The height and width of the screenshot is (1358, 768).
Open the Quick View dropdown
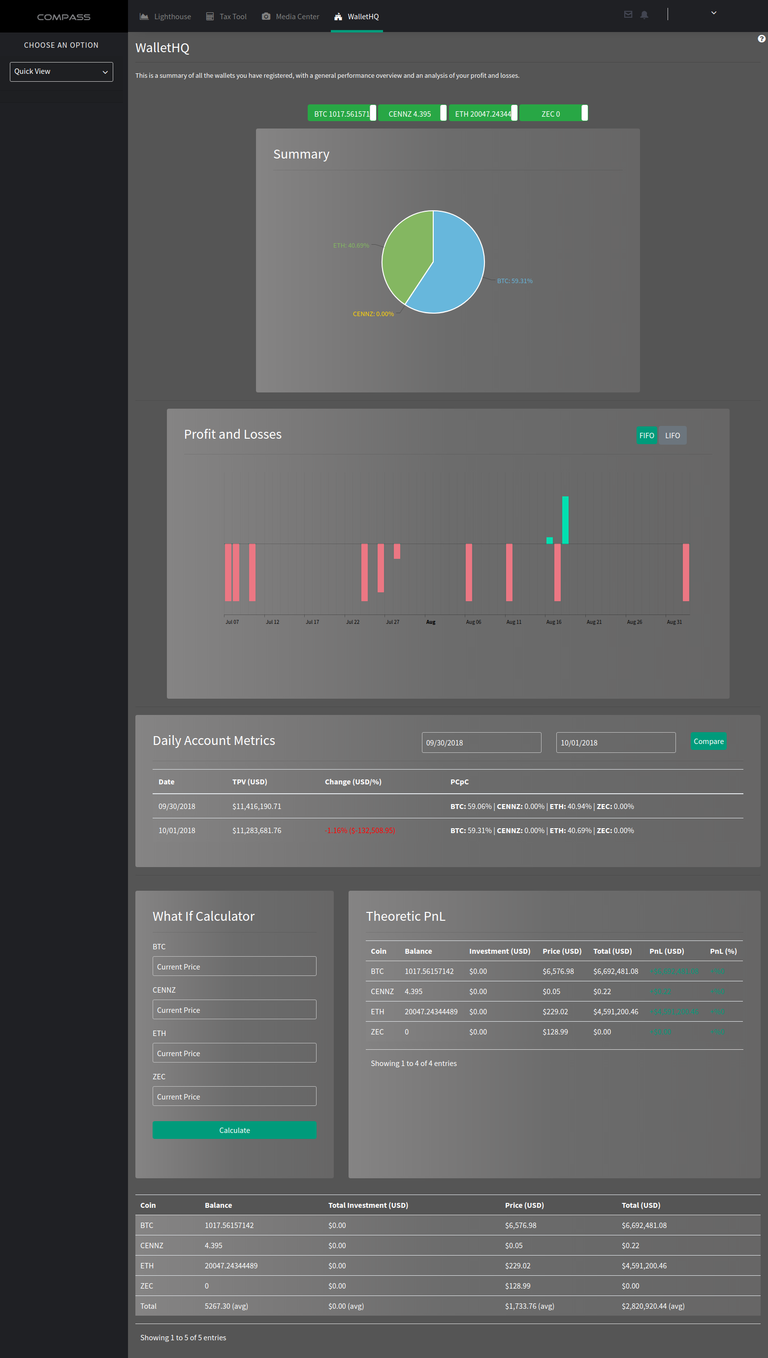pyautogui.click(x=61, y=72)
